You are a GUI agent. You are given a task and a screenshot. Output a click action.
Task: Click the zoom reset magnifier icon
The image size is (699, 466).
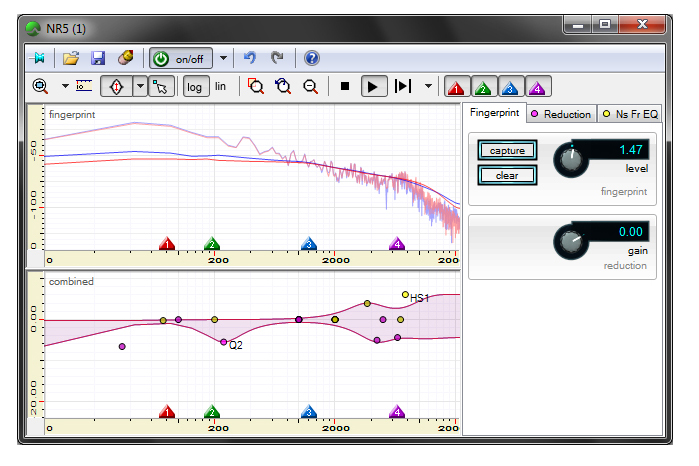[283, 86]
